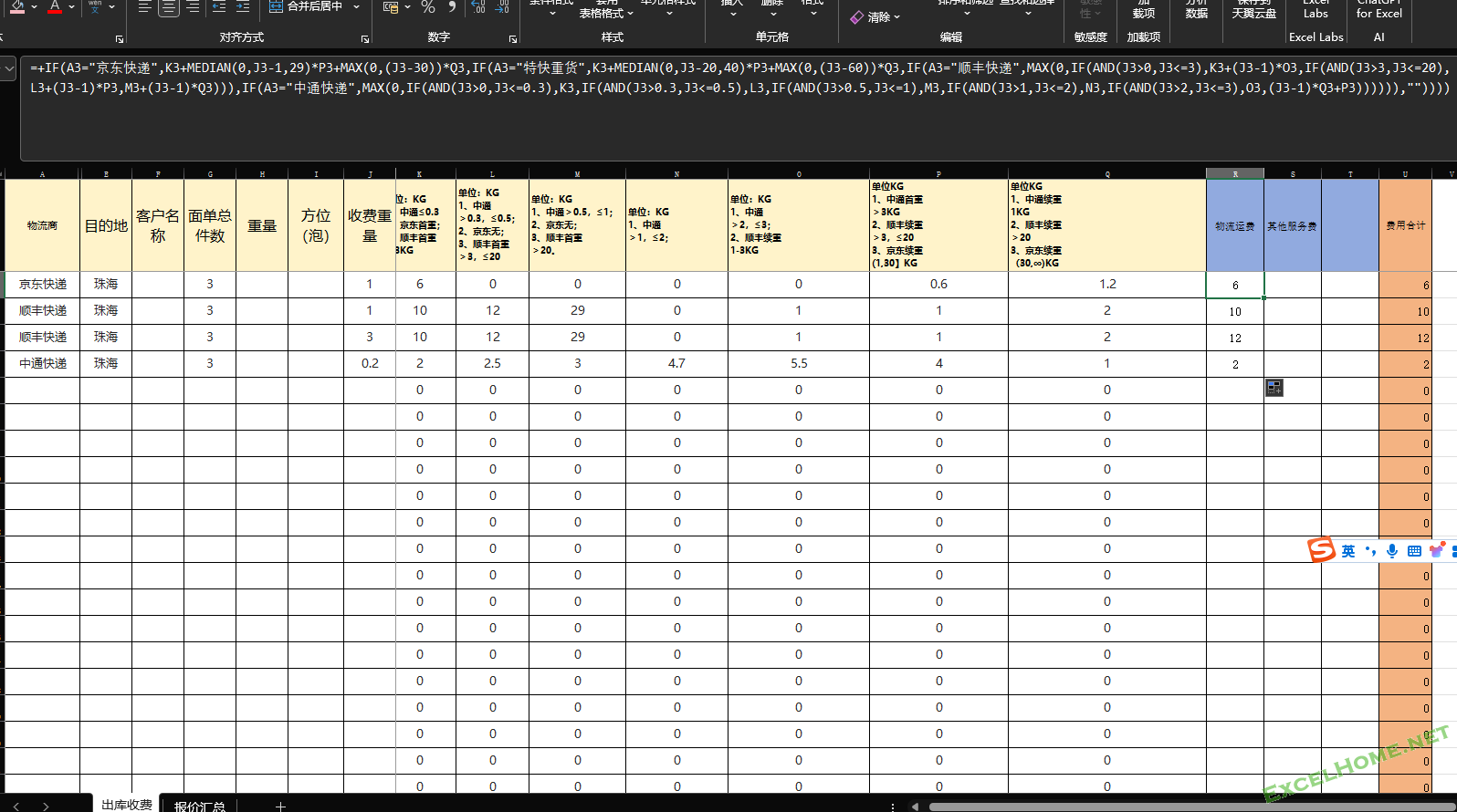Screen dimensions: 1457x812
Task: Select column K header
Action: click(420, 173)
